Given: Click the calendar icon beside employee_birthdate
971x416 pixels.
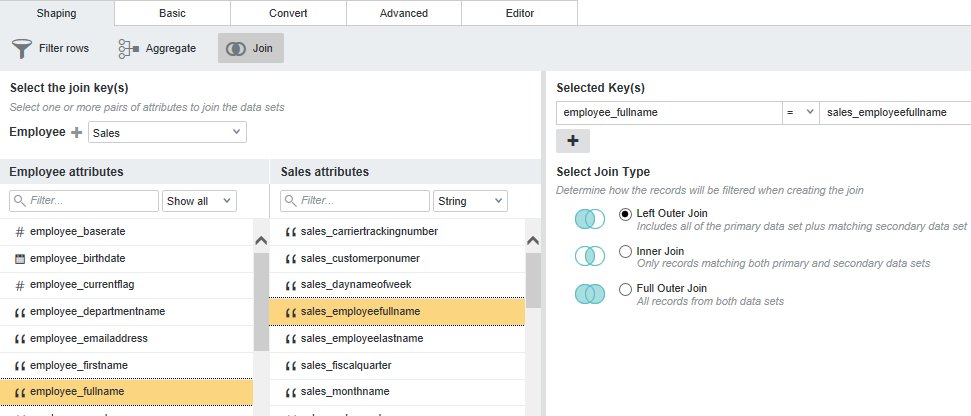Looking at the screenshot, I should pyautogui.click(x=20, y=258).
